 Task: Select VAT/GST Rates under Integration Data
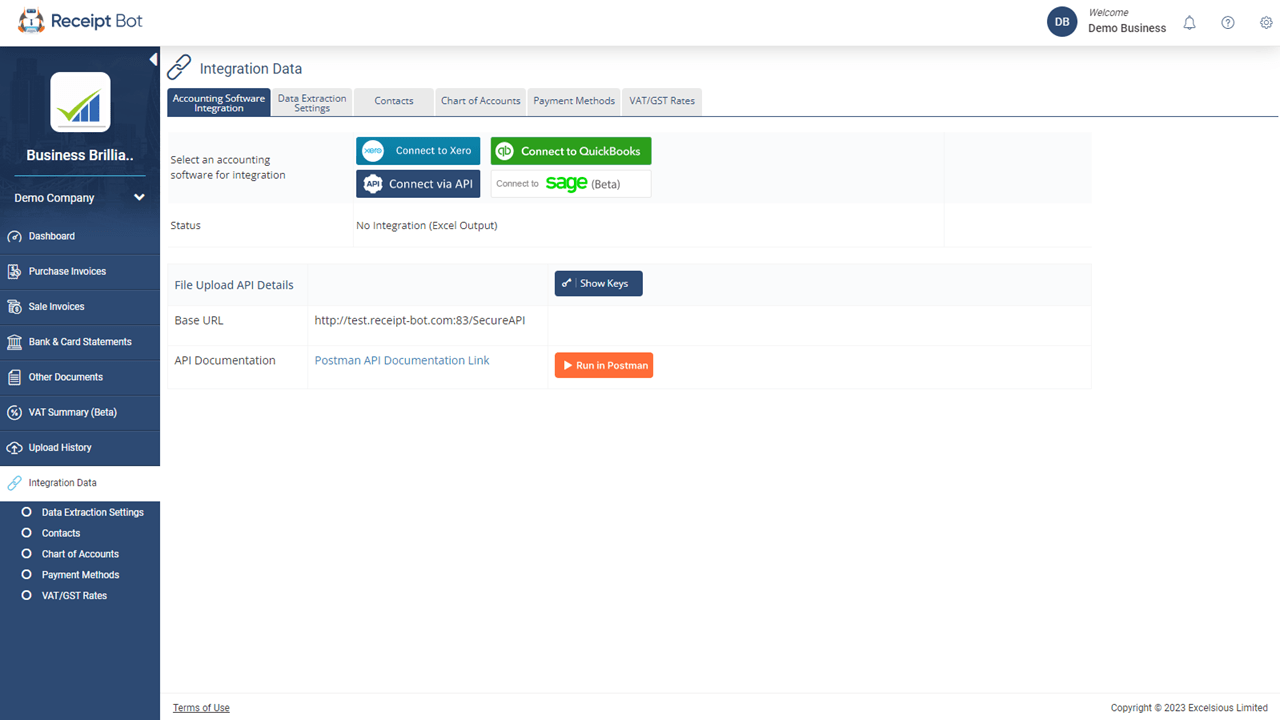point(75,595)
